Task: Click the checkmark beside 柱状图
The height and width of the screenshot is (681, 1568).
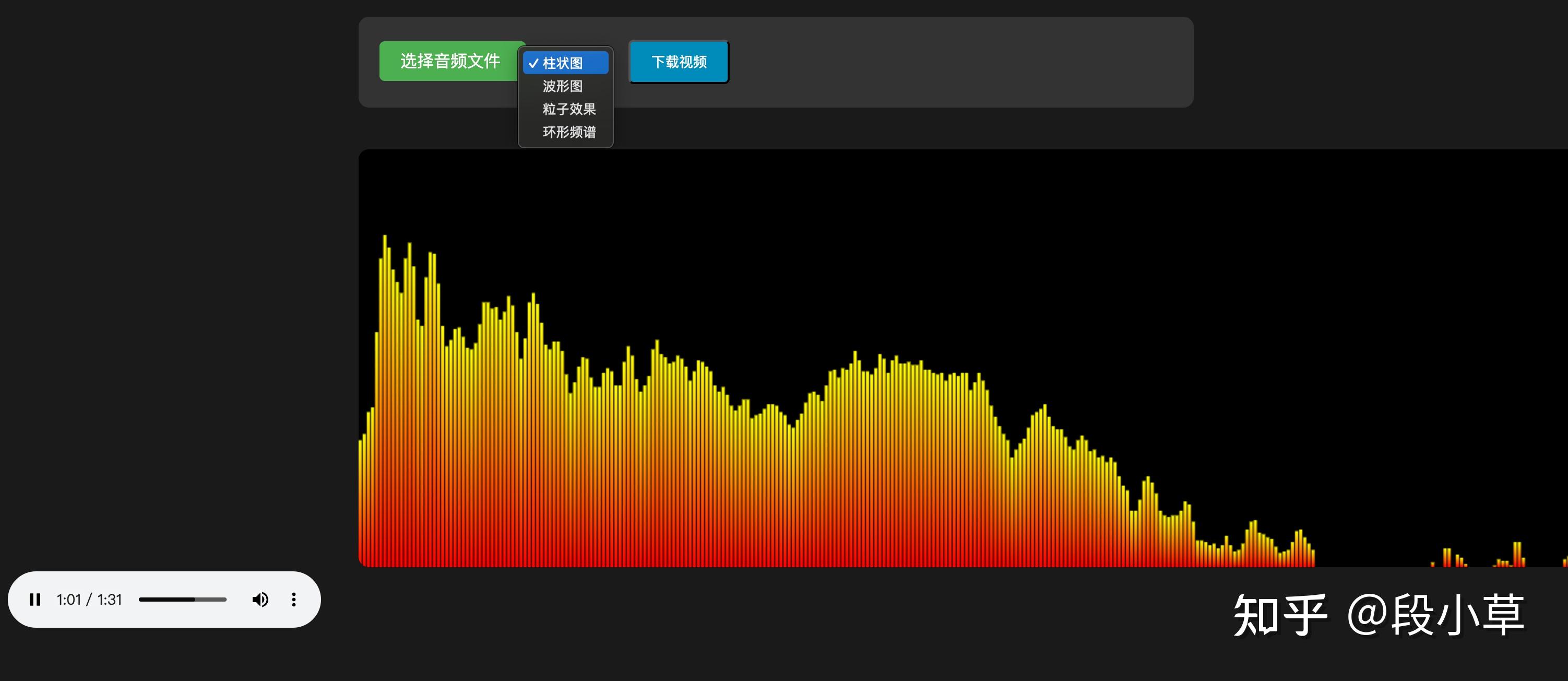Action: point(533,63)
